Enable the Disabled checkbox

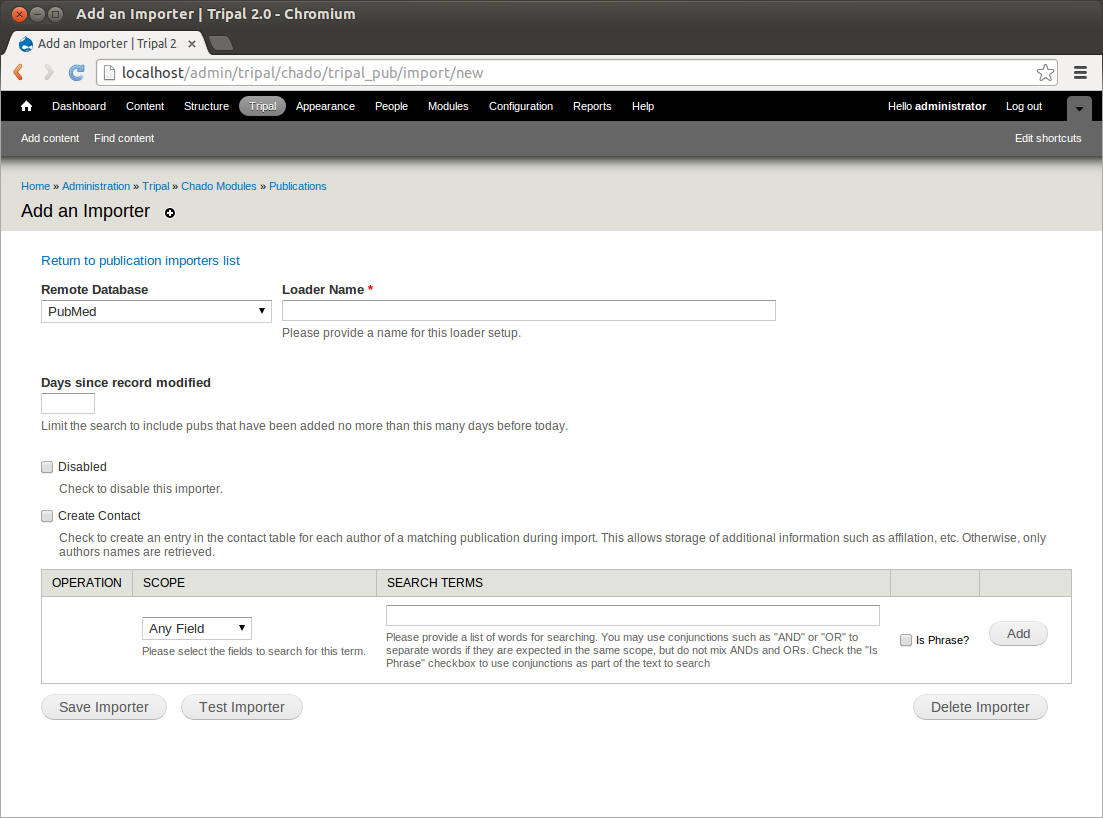tap(47, 467)
